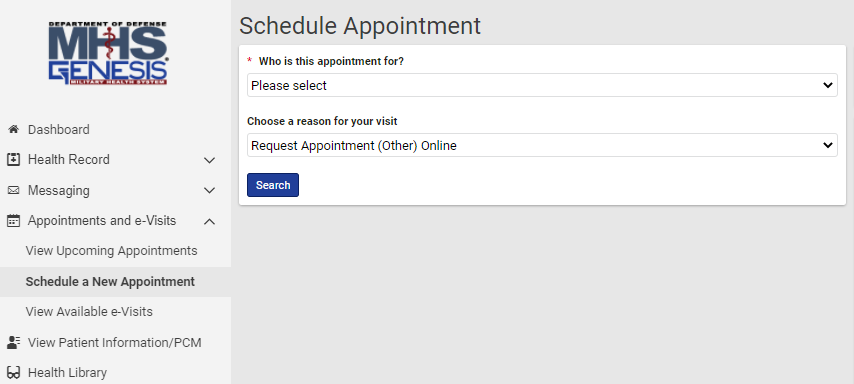Go to the Dashboard page

click(x=59, y=130)
